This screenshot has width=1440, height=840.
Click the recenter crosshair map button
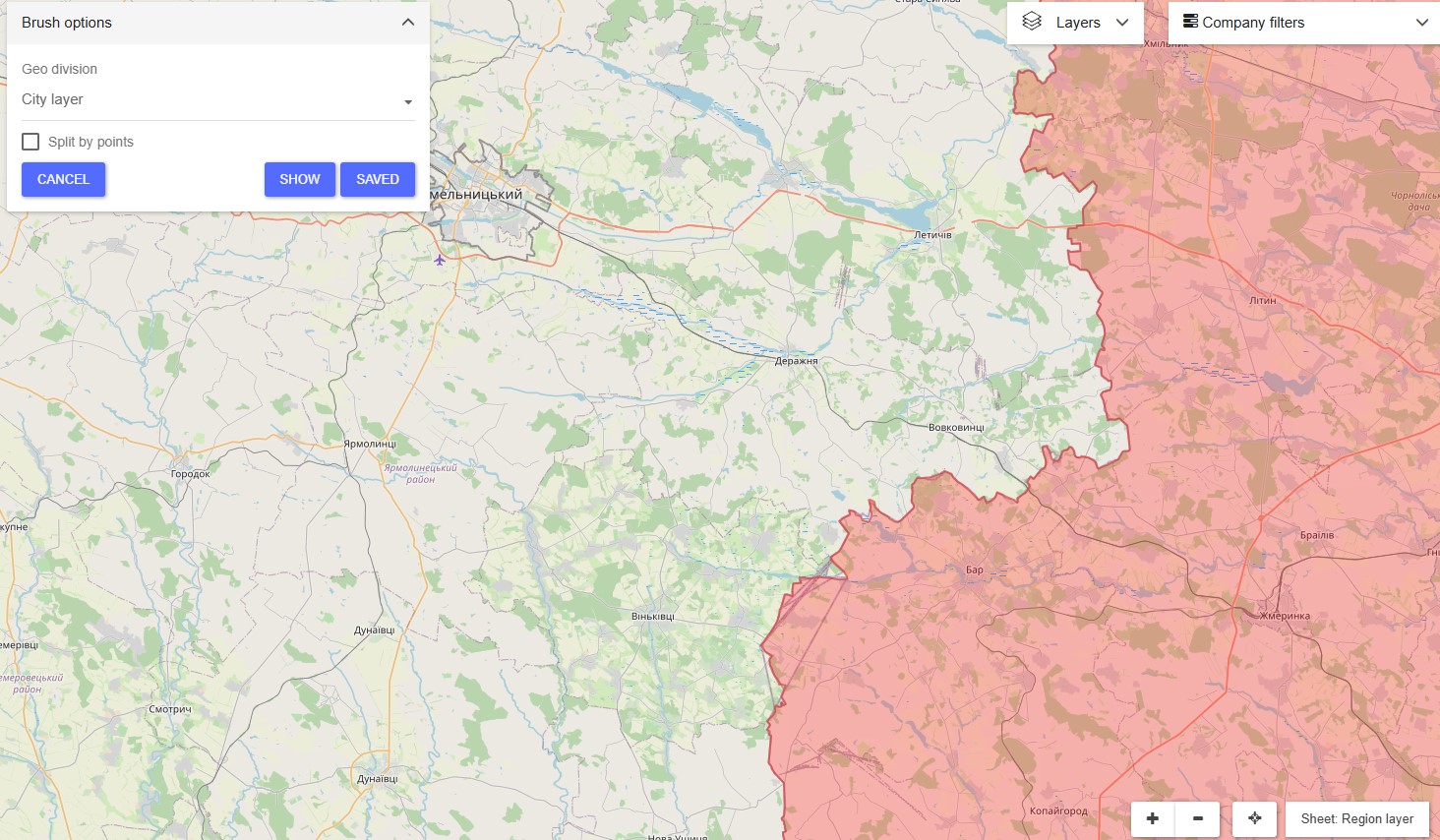click(x=1255, y=818)
